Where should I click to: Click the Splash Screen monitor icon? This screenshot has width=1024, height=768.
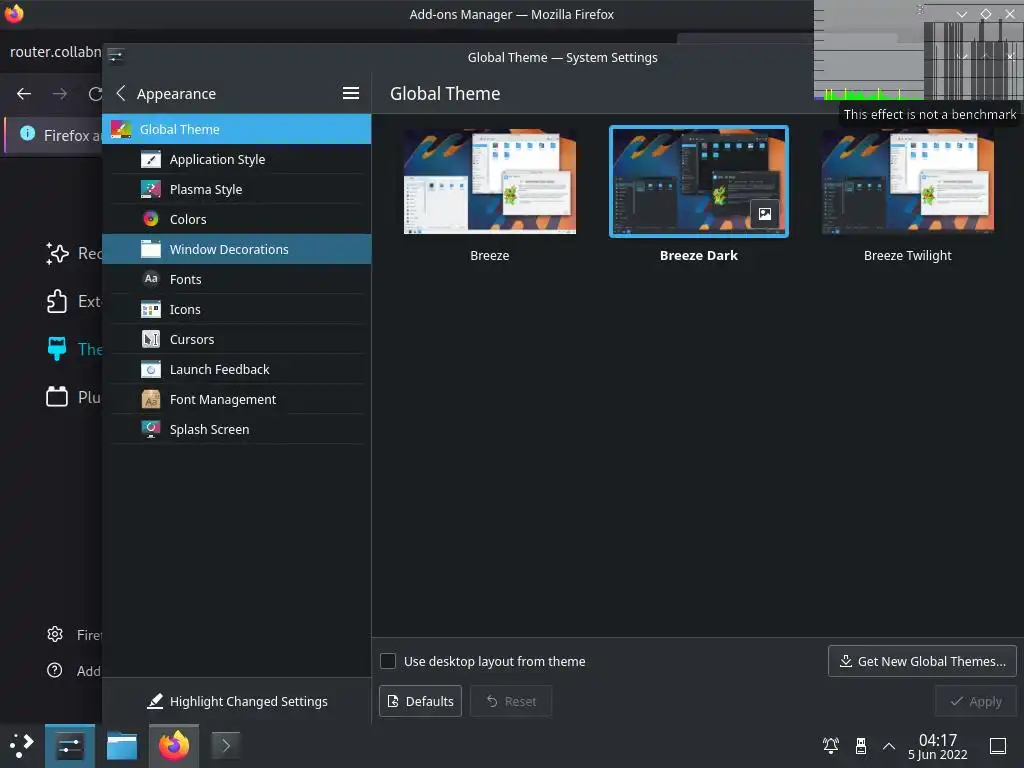pos(151,429)
